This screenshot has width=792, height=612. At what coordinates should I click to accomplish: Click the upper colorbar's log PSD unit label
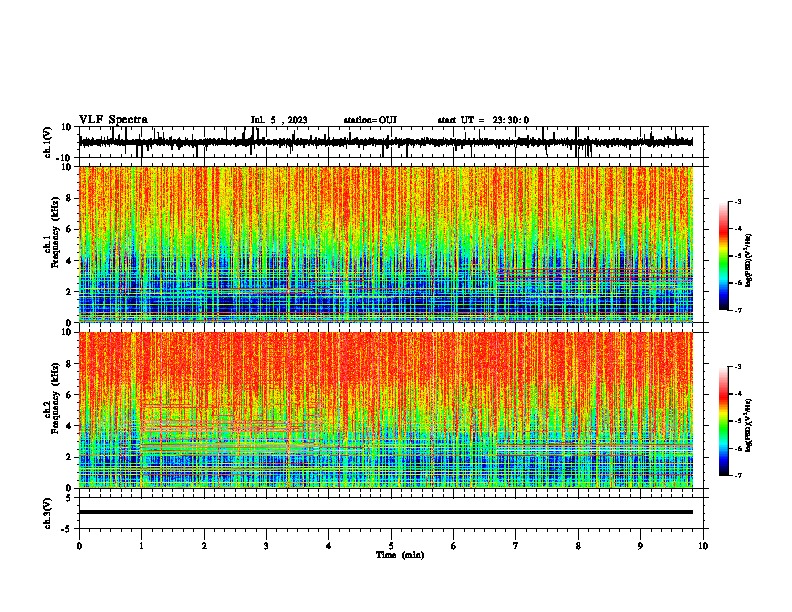coord(749,261)
